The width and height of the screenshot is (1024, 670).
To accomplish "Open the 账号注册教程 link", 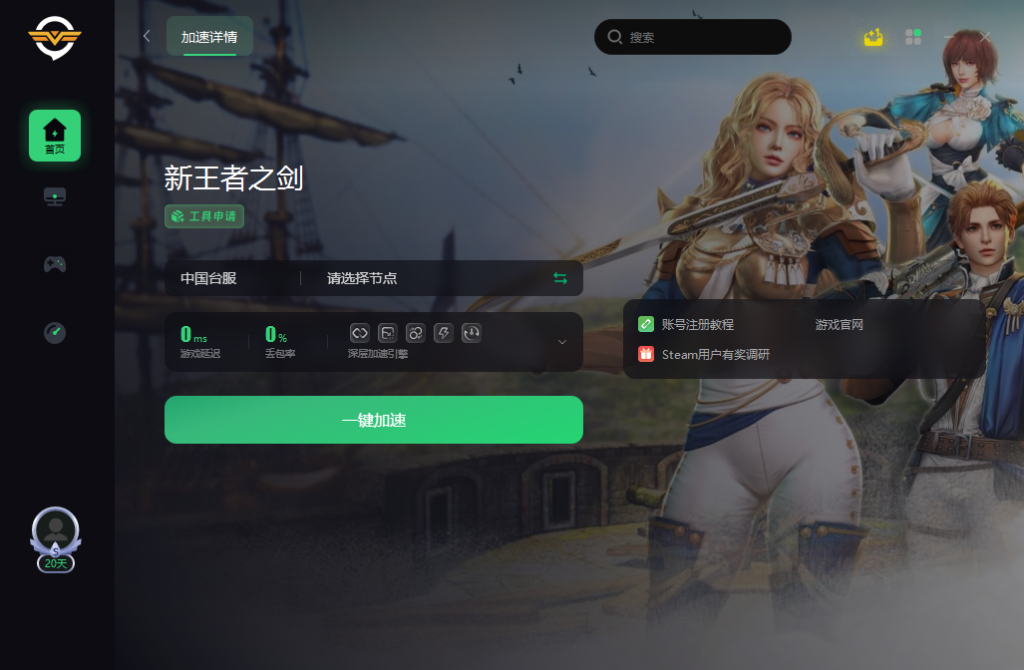I will [697, 325].
